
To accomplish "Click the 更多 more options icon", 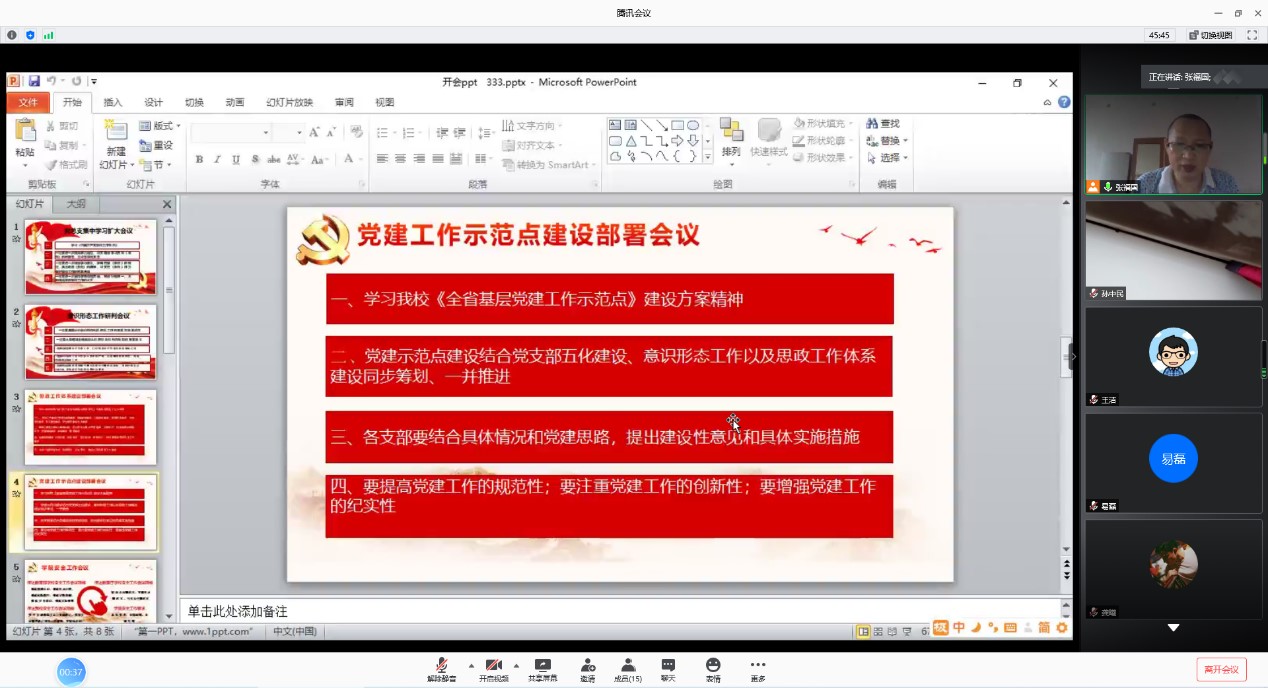I will pos(758,667).
